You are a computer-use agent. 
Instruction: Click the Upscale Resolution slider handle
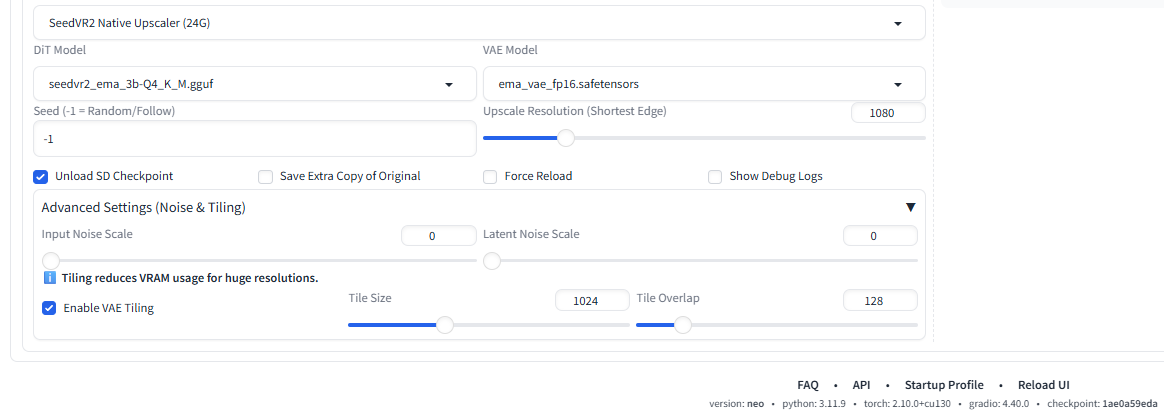566,138
